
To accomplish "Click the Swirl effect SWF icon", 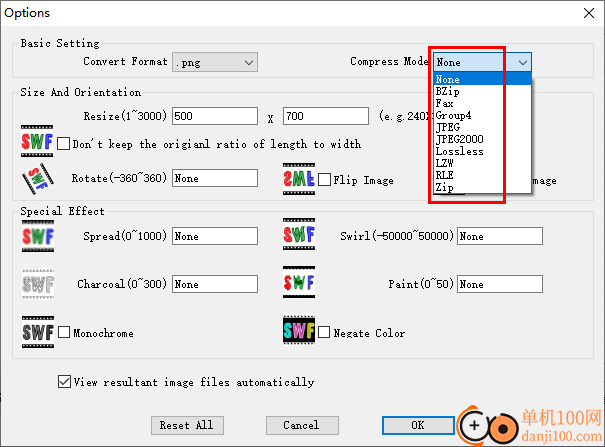I will pyautogui.click(x=299, y=234).
